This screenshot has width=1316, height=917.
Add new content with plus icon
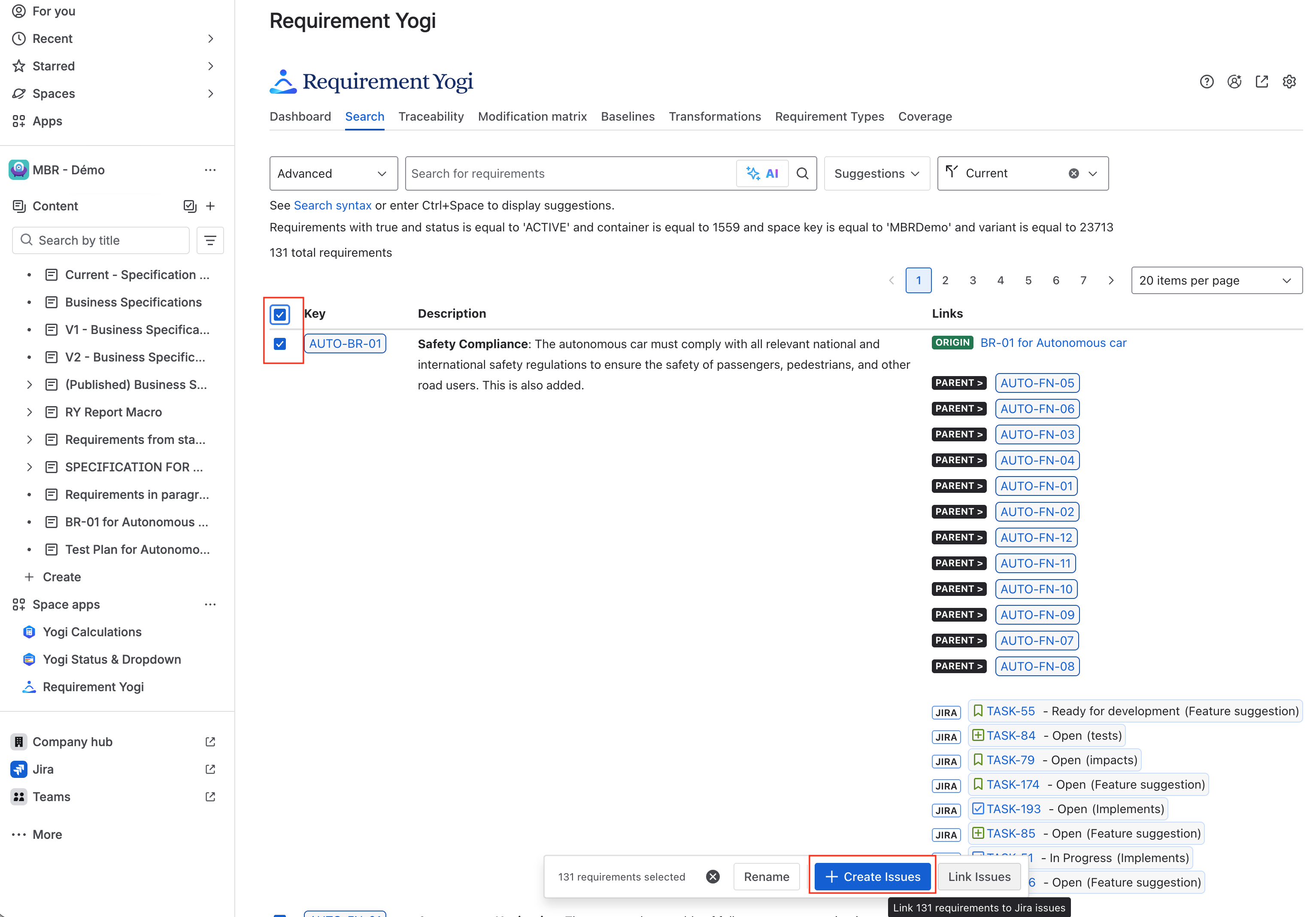point(210,206)
